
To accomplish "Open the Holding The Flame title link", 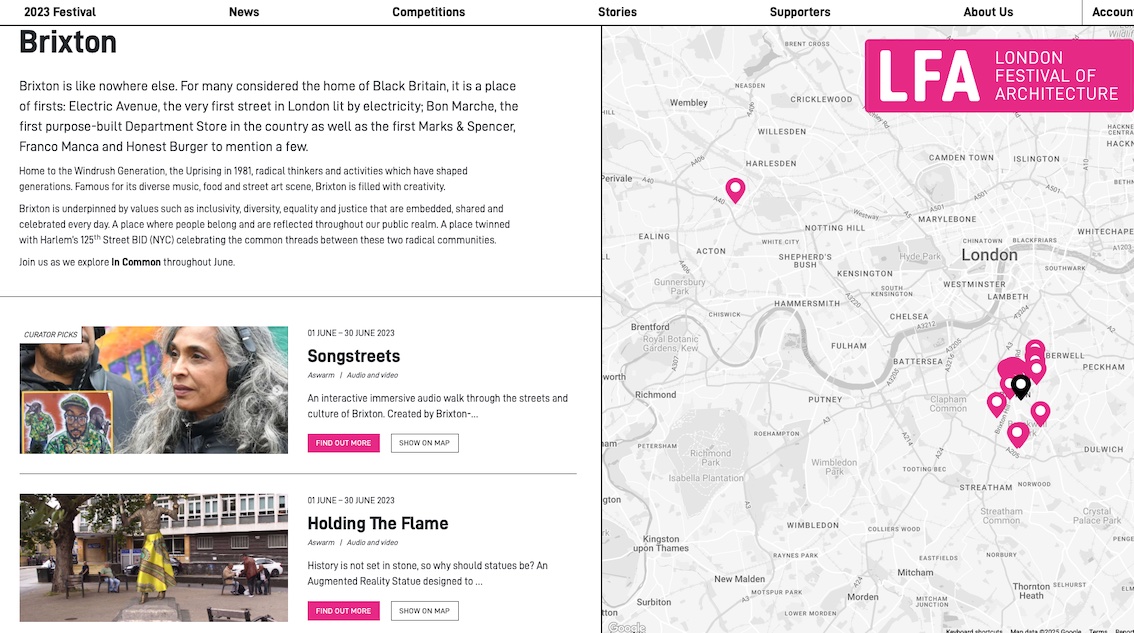I will pos(378,523).
